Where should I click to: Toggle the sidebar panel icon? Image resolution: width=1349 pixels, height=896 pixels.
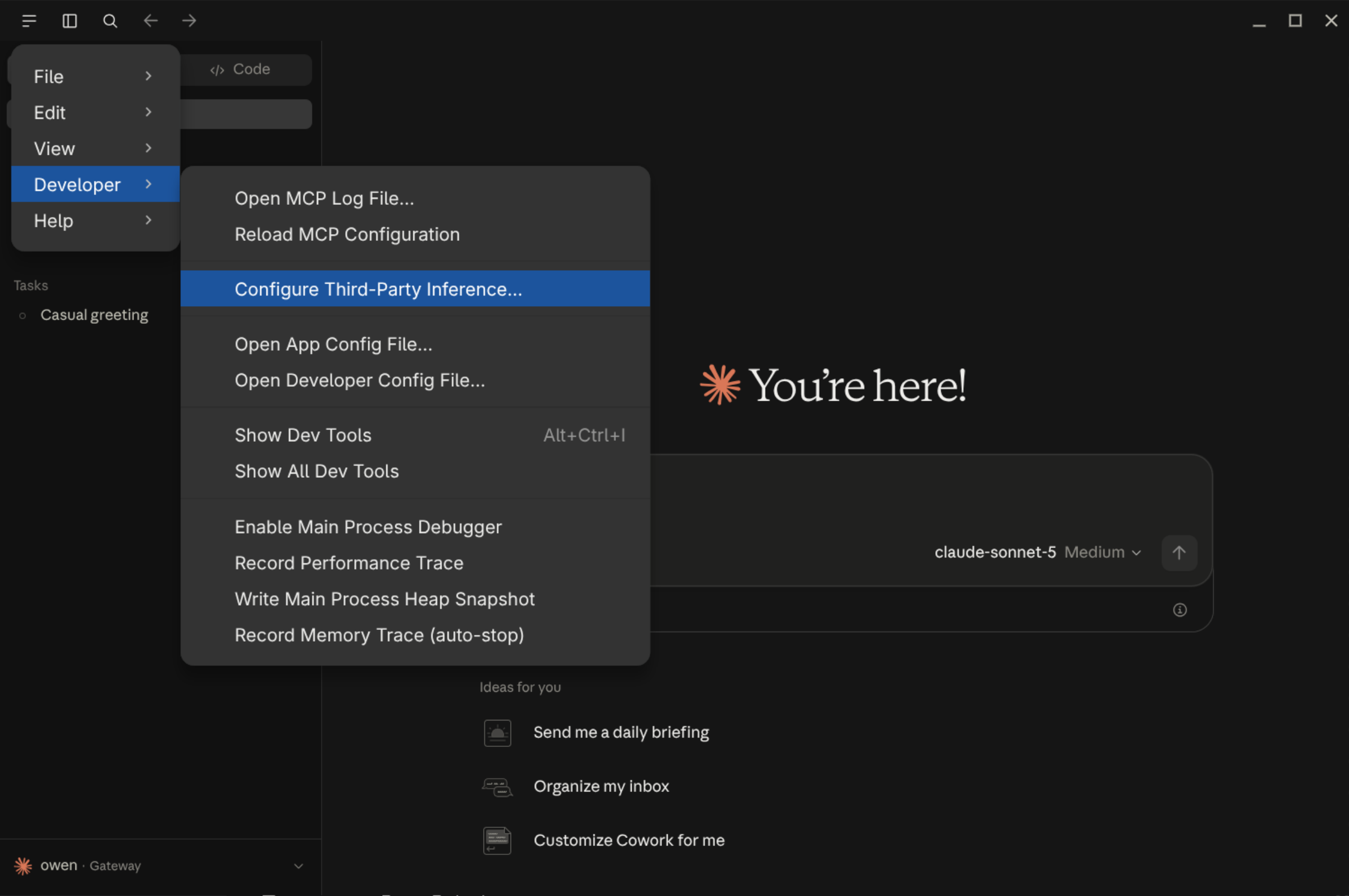(70, 21)
